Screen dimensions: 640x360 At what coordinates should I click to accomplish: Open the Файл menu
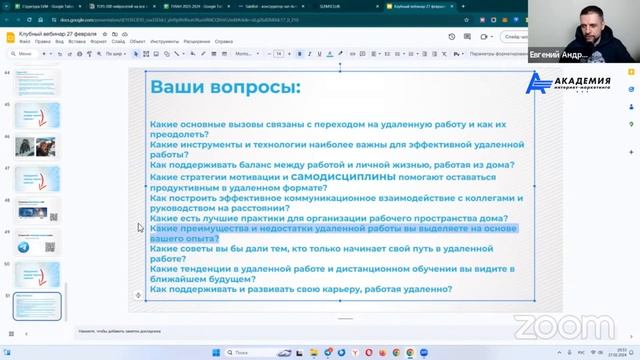tap(24, 42)
